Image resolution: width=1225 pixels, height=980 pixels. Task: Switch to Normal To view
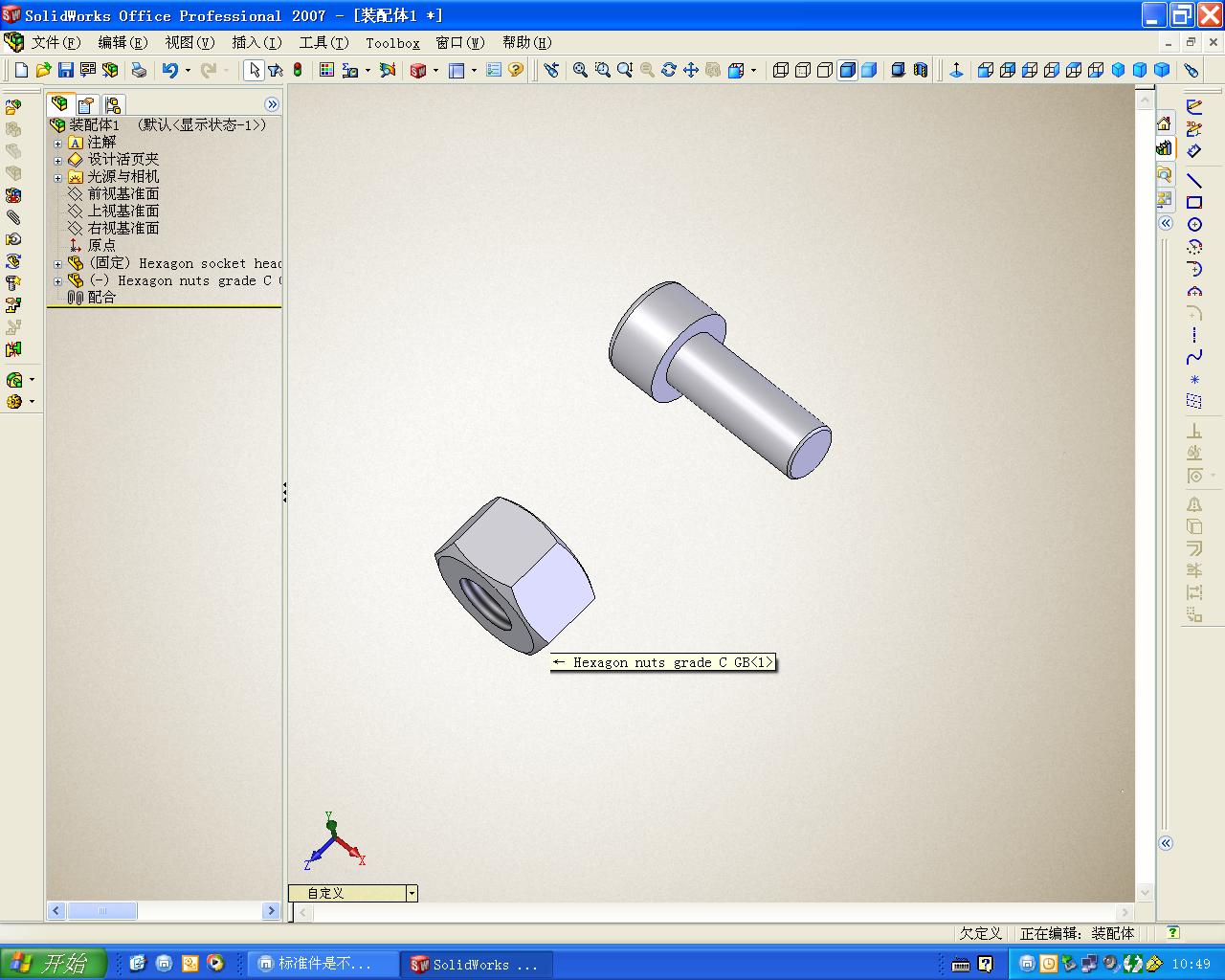956,70
